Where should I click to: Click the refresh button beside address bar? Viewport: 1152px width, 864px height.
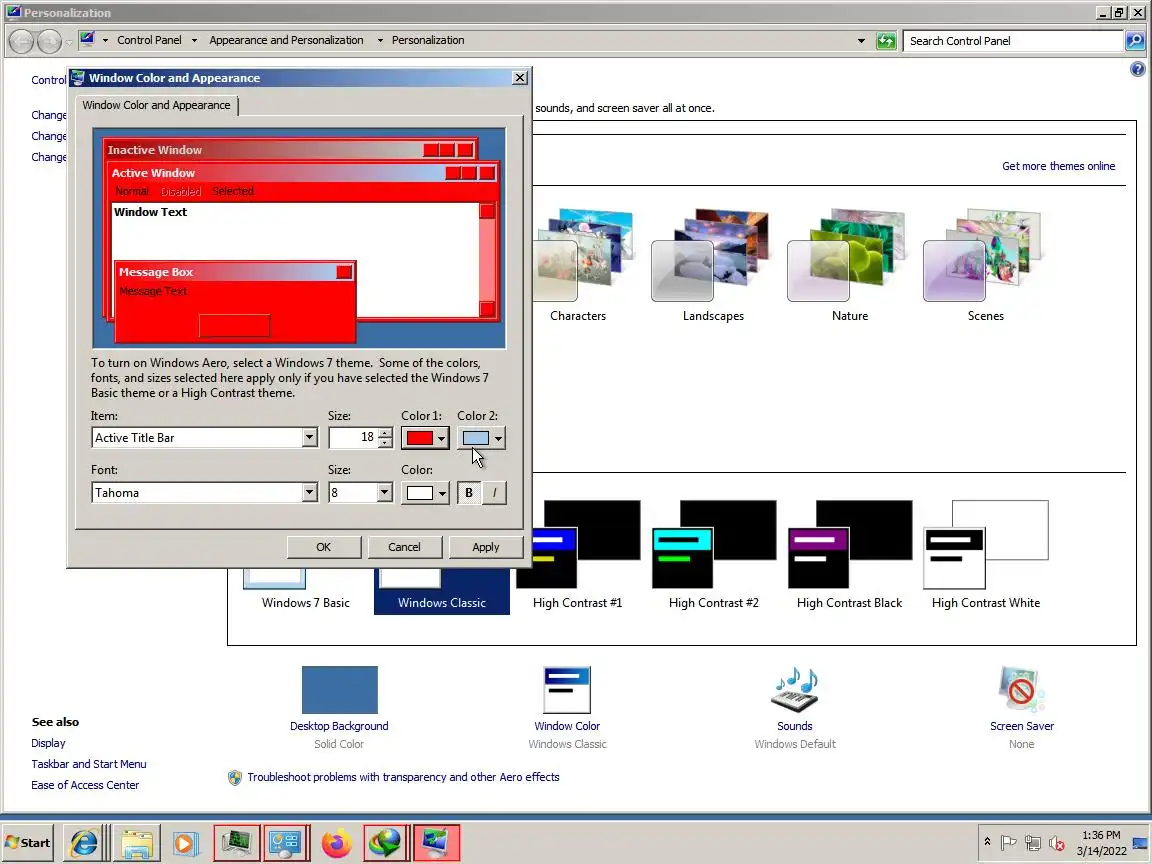tap(886, 41)
